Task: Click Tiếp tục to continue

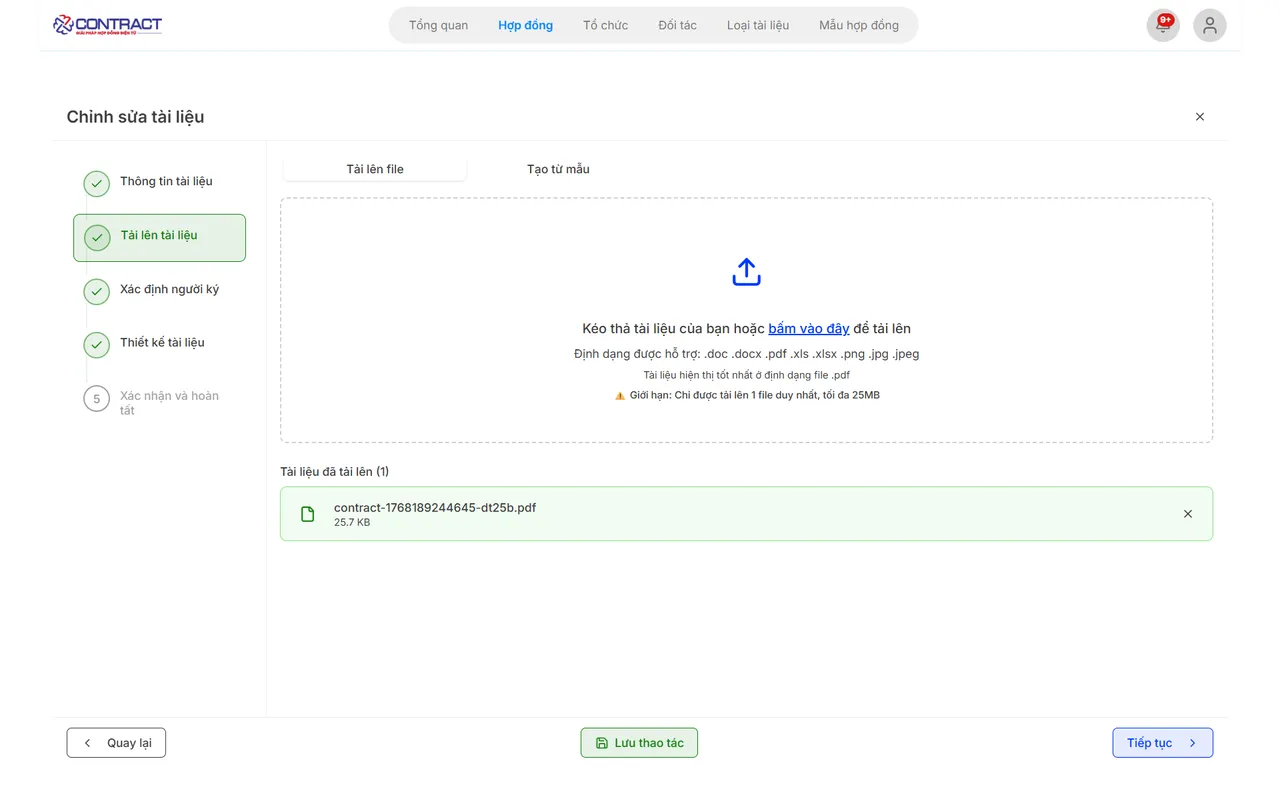Action: point(1161,743)
